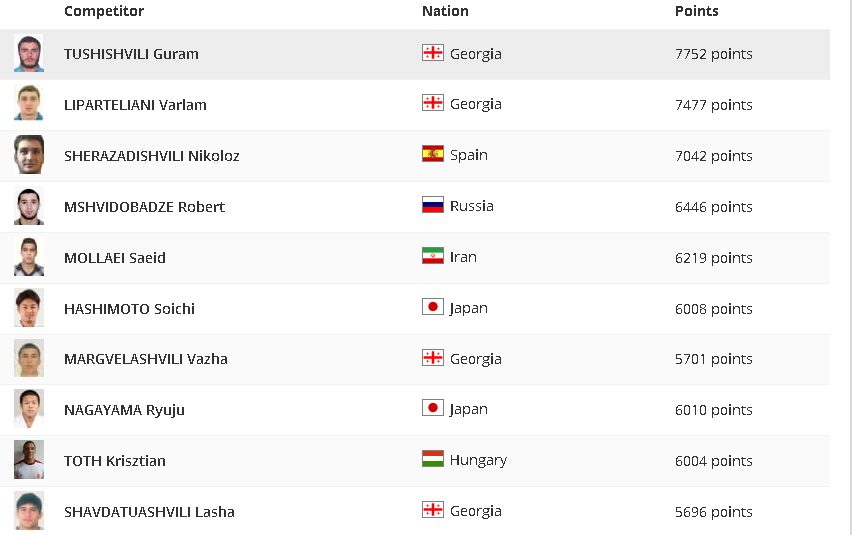
Task: Click the Japan flag beside Nagayama Ryuju
Action: pyautogui.click(x=433, y=408)
